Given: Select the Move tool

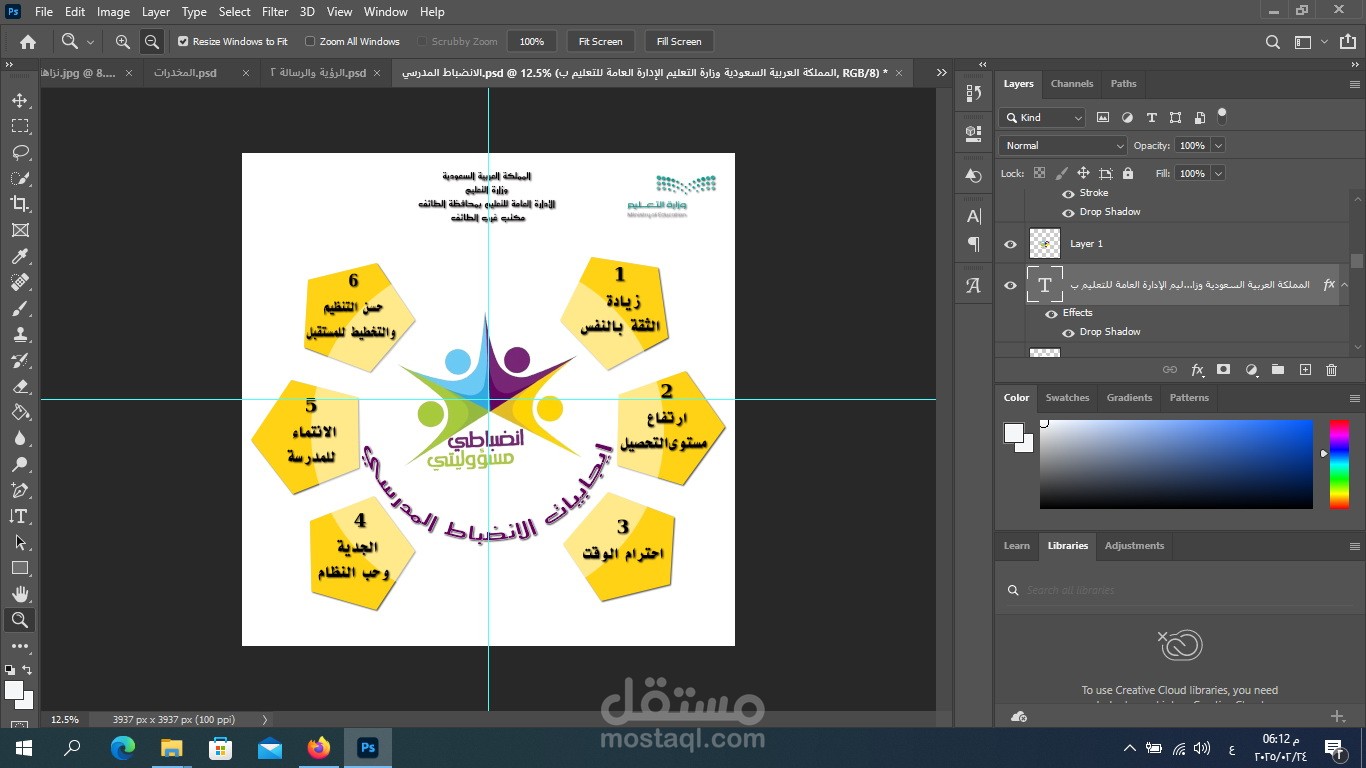Looking at the screenshot, I should coord(20,100).
